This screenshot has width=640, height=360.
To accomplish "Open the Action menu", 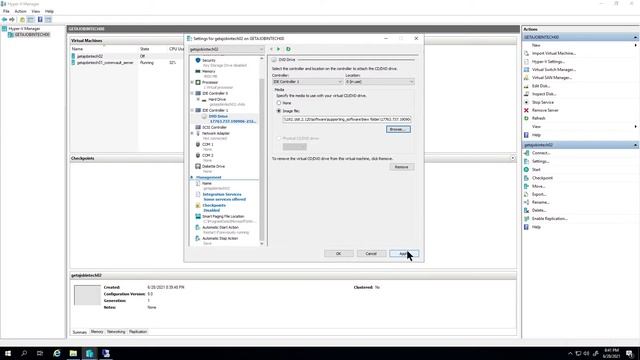I will tap(20, 11).
